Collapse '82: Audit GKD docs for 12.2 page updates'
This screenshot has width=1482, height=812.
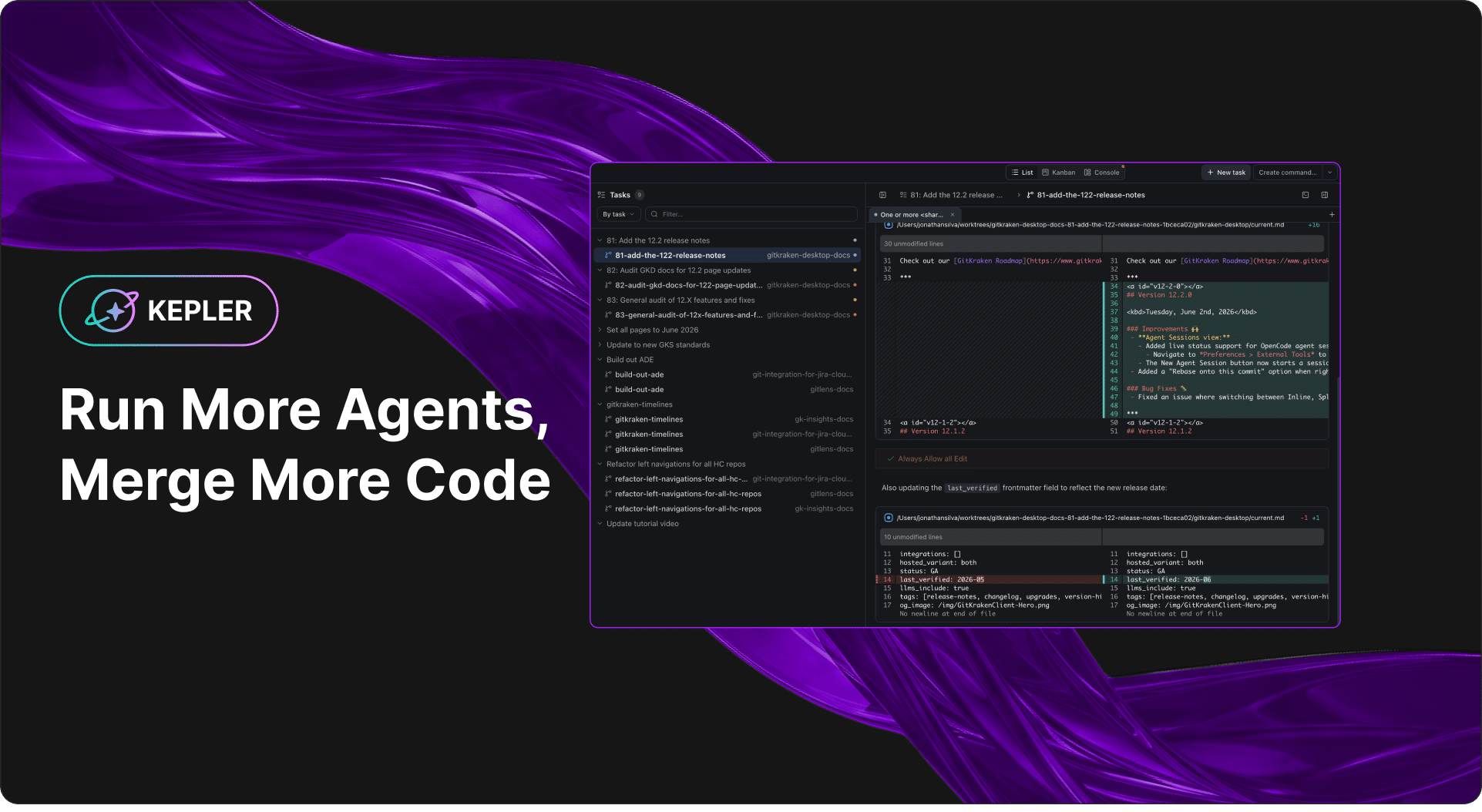[600, 270]
